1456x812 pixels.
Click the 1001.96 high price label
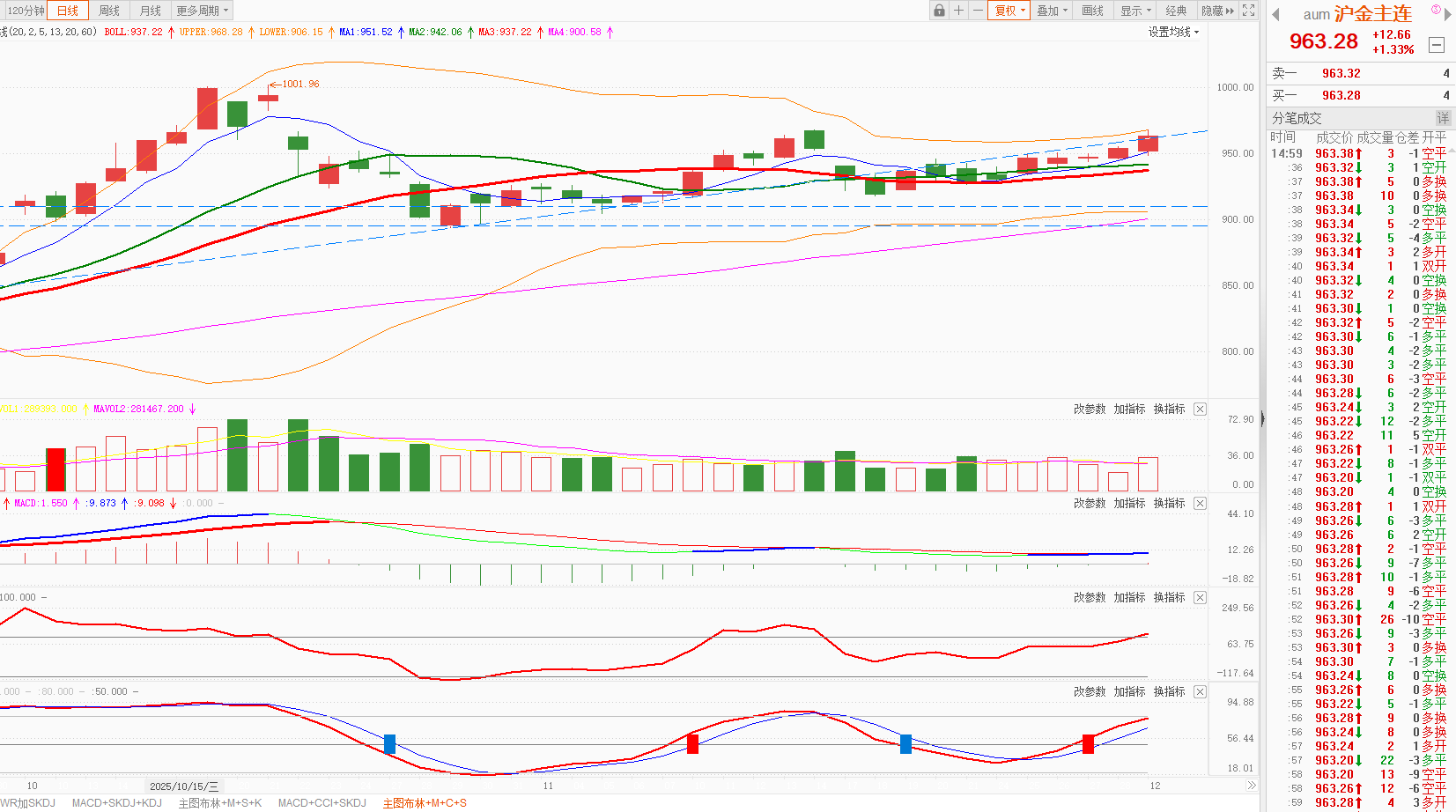point(300,85)
